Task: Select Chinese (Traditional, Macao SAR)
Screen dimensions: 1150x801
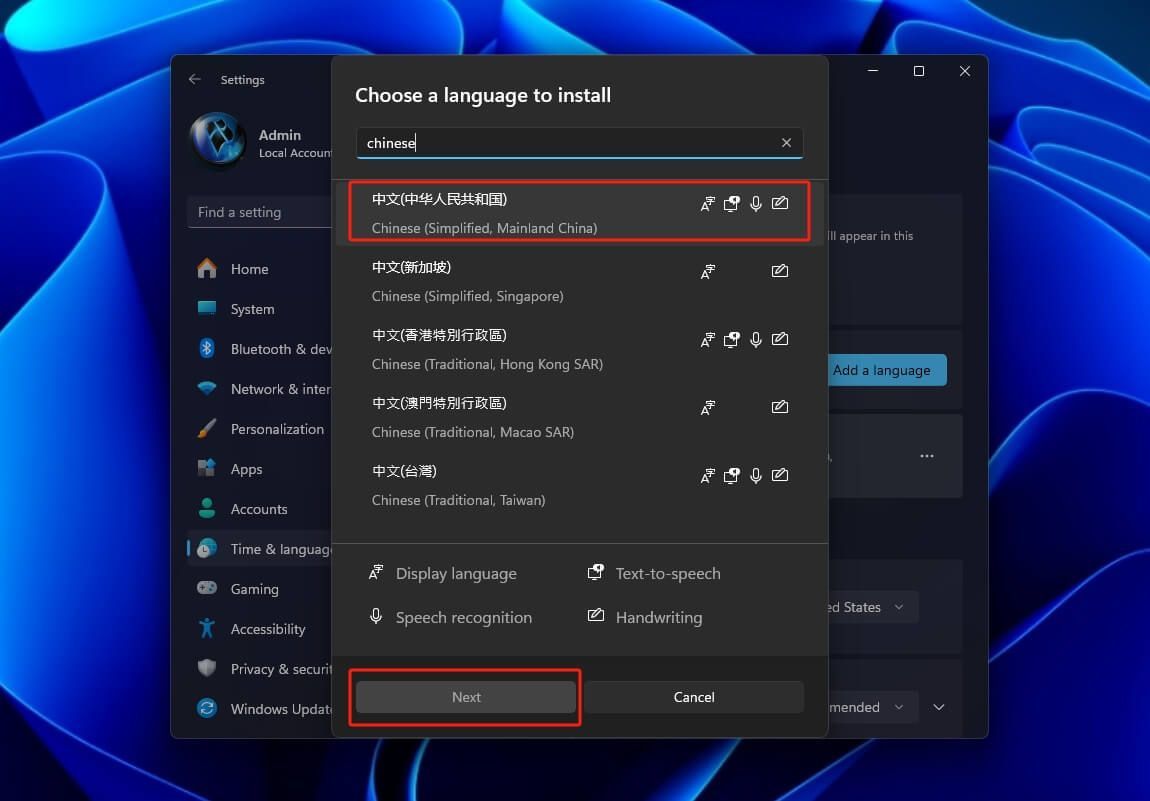Action: point(579,417)
